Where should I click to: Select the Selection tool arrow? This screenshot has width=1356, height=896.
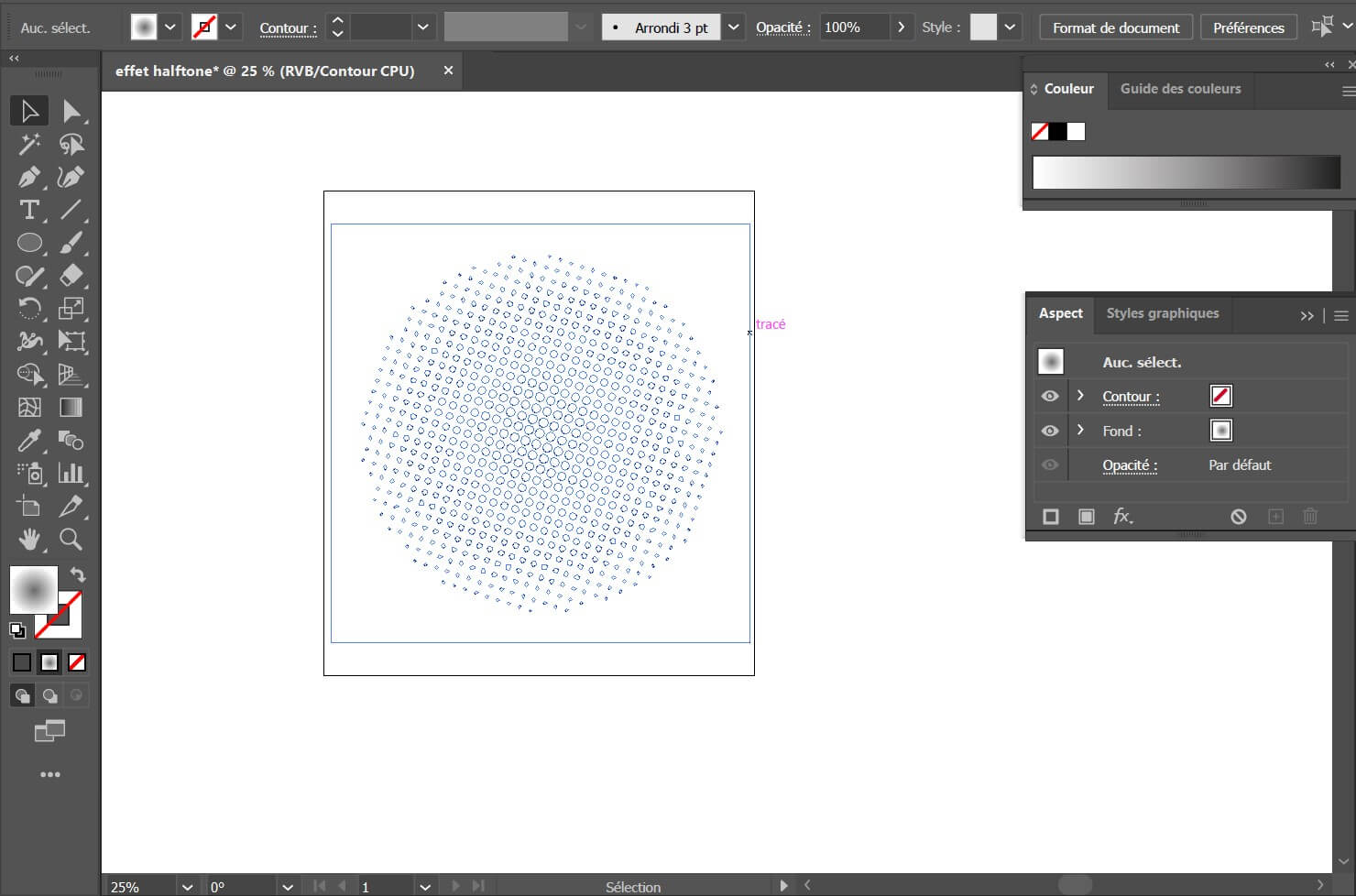point(29,111)
